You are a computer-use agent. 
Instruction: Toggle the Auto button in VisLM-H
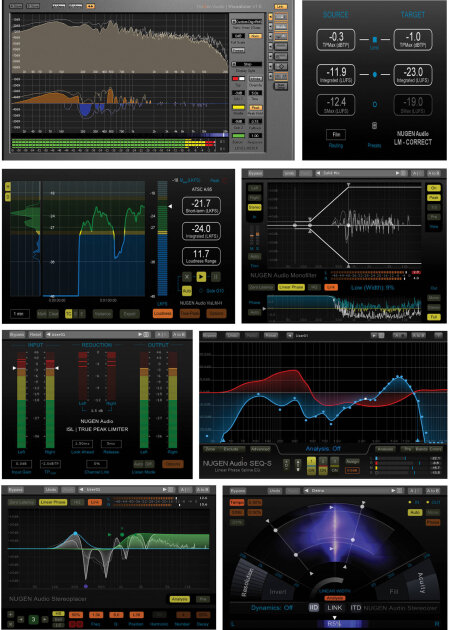tap(187, 290)
